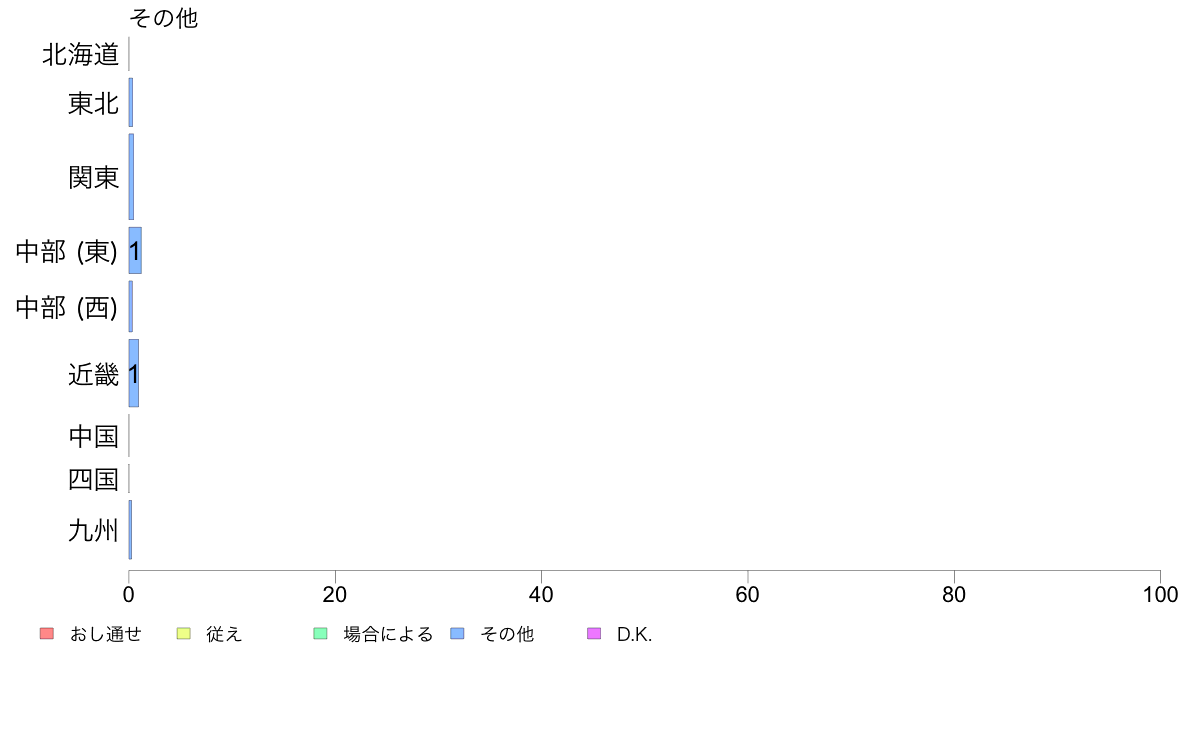The width and height of the screenshot is (1188, 736).
Task: Select the magenta D.K. legend swatch
Action: [x=594, y=634]
